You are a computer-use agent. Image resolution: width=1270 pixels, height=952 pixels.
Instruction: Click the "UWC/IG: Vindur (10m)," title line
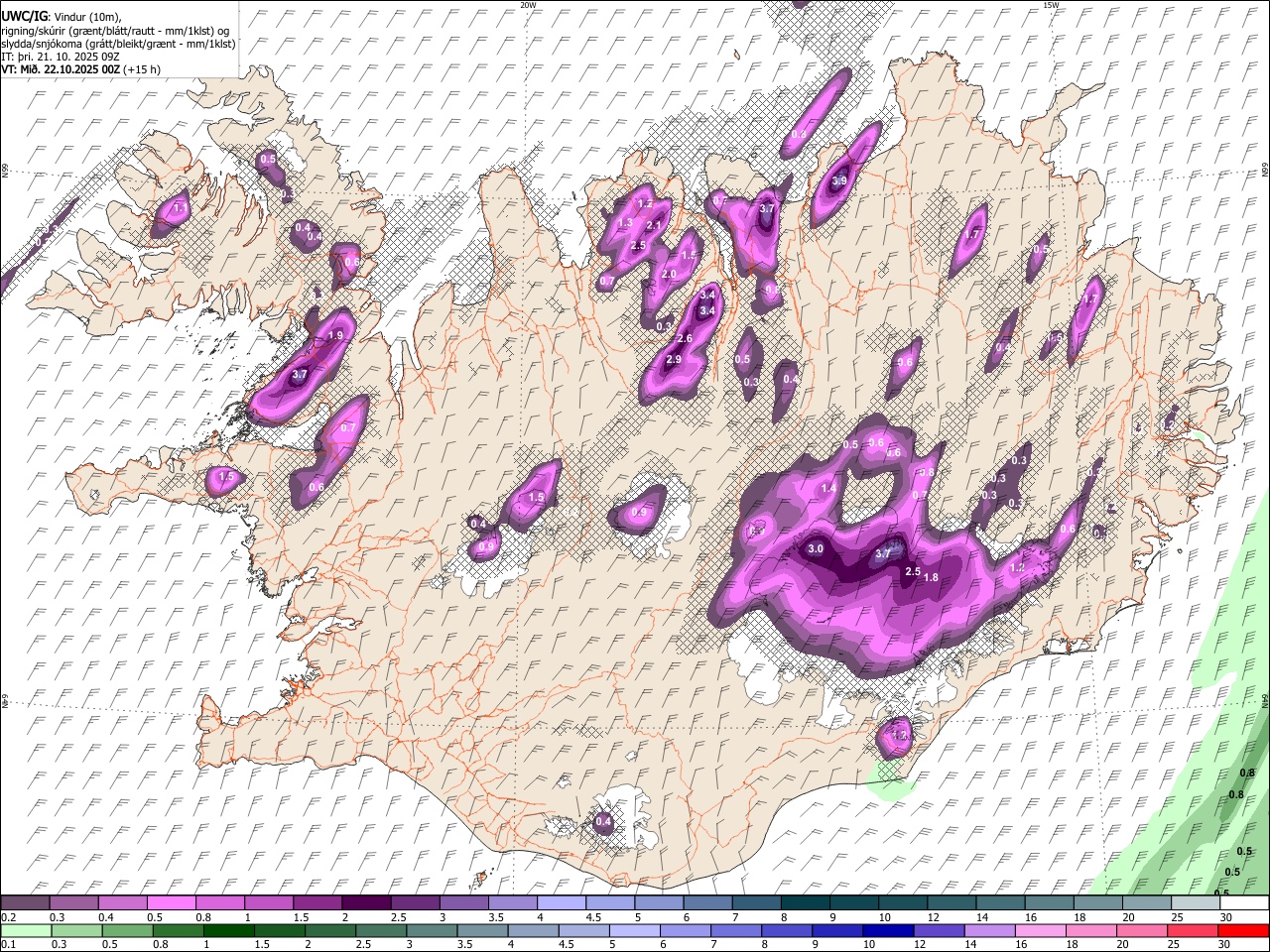(x=60, y=17)
